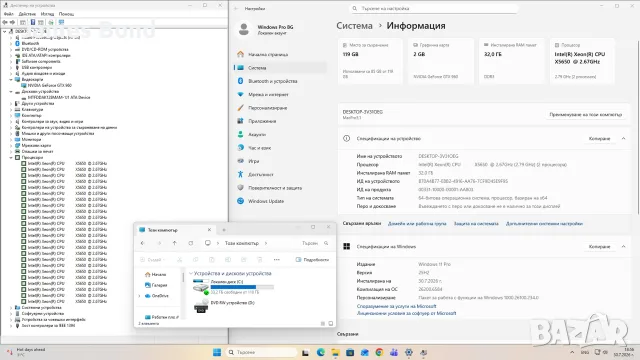
Task: Click the search magnifier in File Explorer
Action: [326, 243]
